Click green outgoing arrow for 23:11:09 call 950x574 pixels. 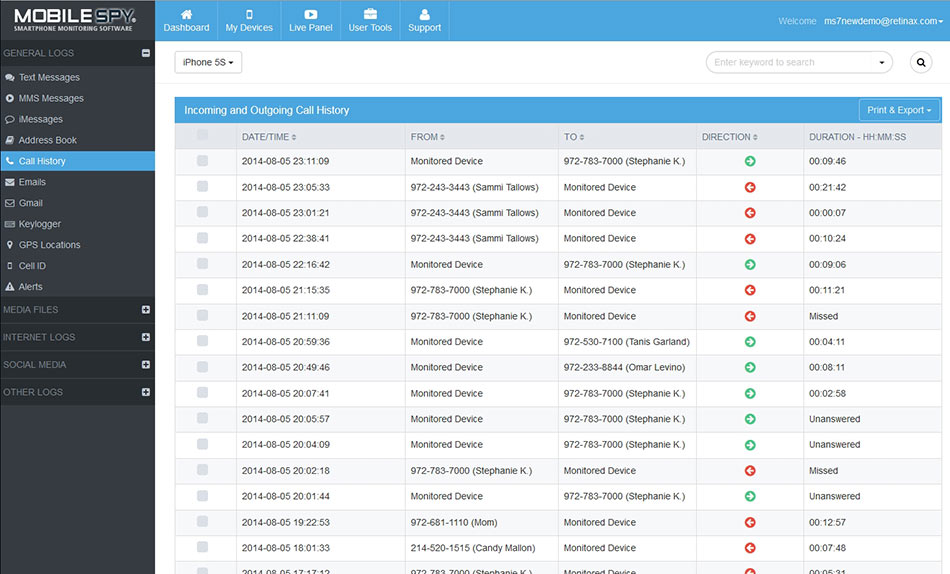pyautogui.click(x=750, y=161)
